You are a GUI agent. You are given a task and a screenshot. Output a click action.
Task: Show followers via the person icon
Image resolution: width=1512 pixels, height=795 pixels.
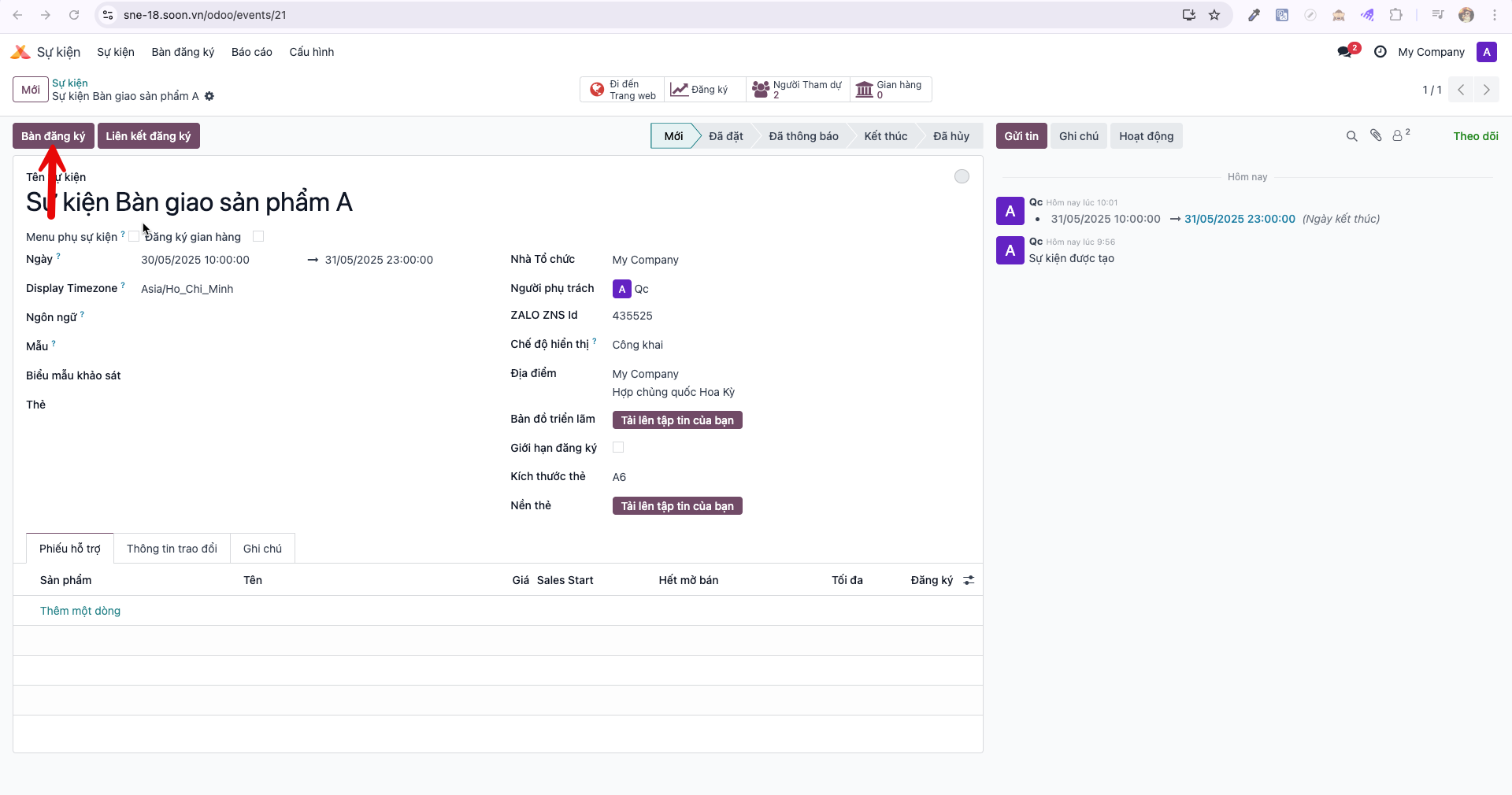pyautogui.click(x=1401, y=135)
